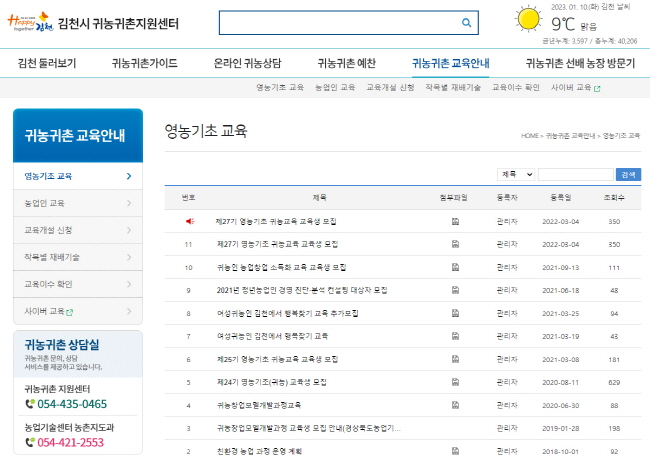This screenshot has height=462, width=650.
Task: Open the 귀농귀촌가이드 main menu
Action: pyautogui.click(x=145, y=63)
